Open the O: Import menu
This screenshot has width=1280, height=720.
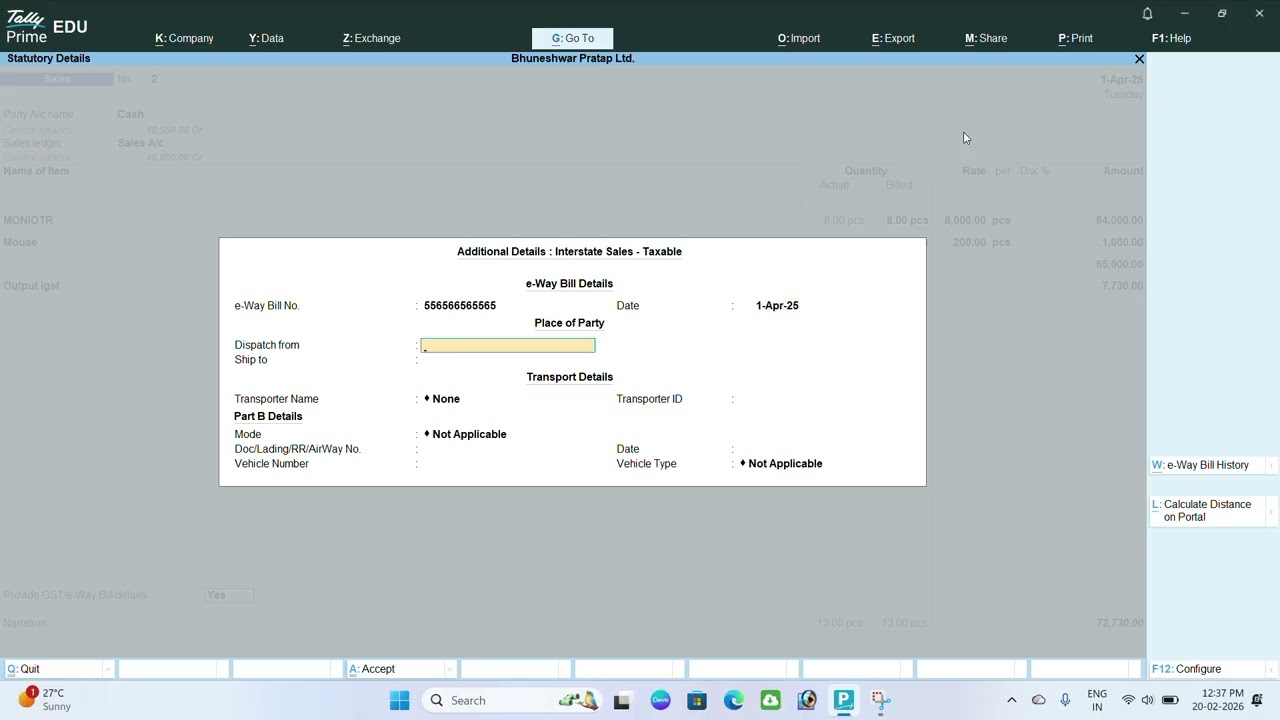tap(799, 38)
